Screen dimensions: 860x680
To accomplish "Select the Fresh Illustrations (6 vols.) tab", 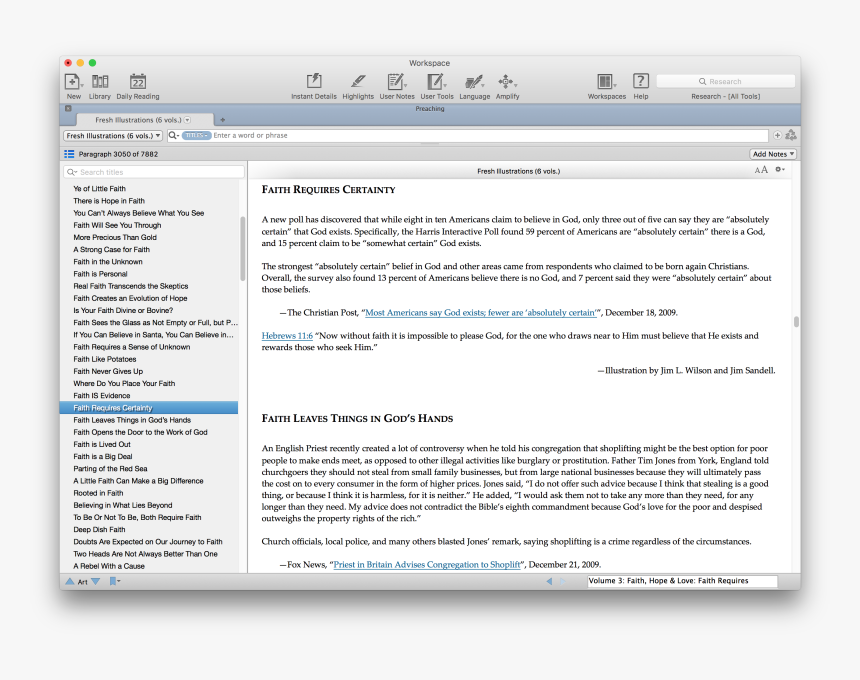I will click(144, 120).
